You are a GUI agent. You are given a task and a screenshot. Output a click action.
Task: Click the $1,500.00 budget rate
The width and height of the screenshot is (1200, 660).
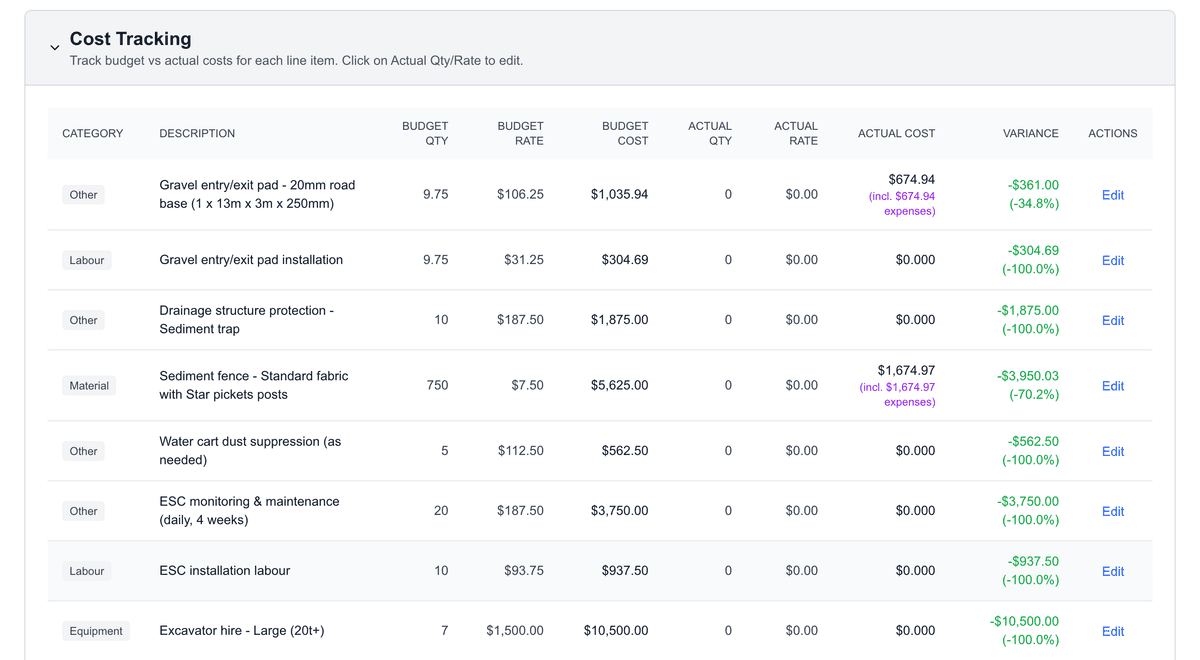[x=515, y=631]
